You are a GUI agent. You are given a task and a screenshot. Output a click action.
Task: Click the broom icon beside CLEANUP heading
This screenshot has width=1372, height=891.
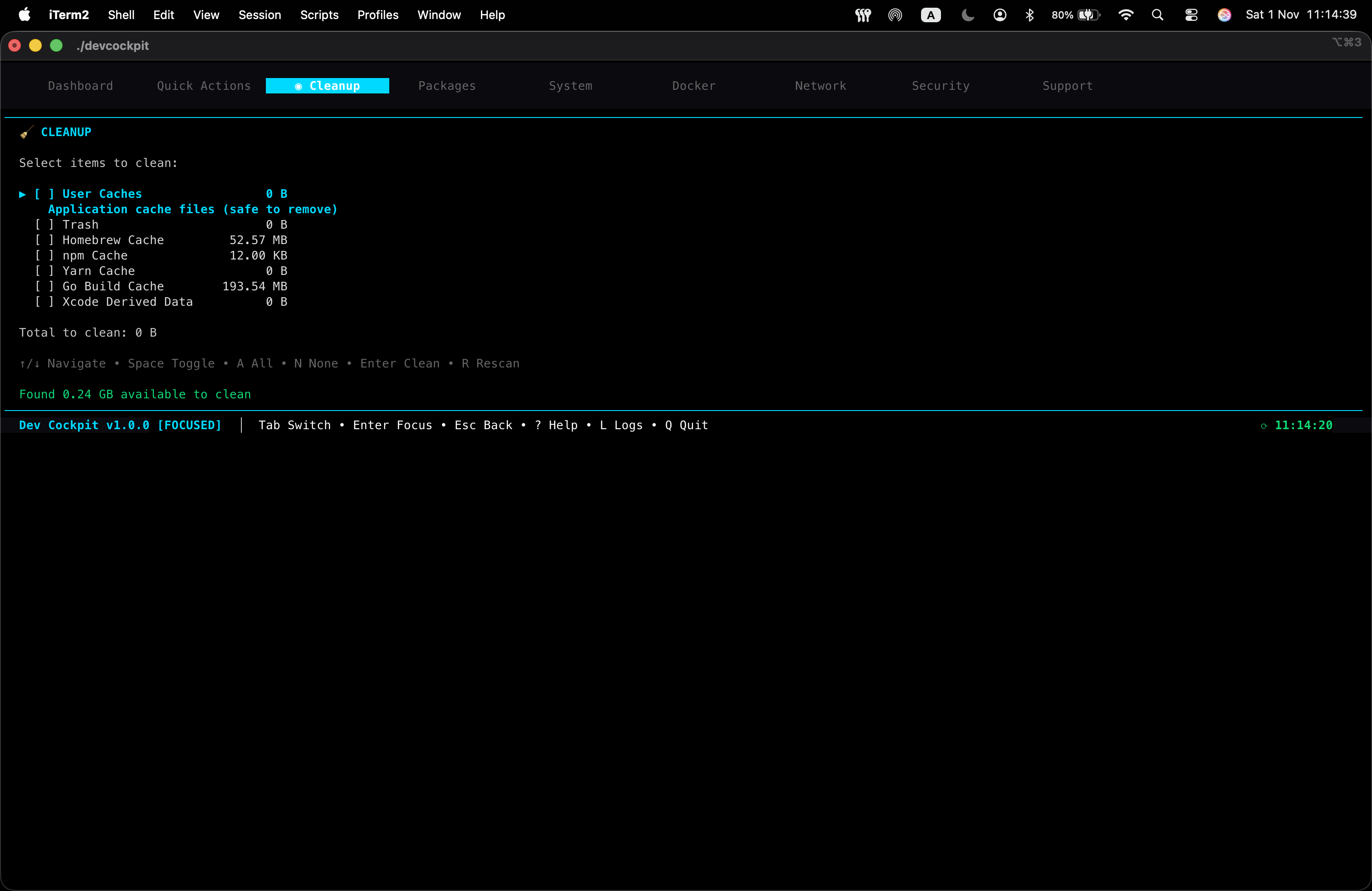[x=25, y=132]
